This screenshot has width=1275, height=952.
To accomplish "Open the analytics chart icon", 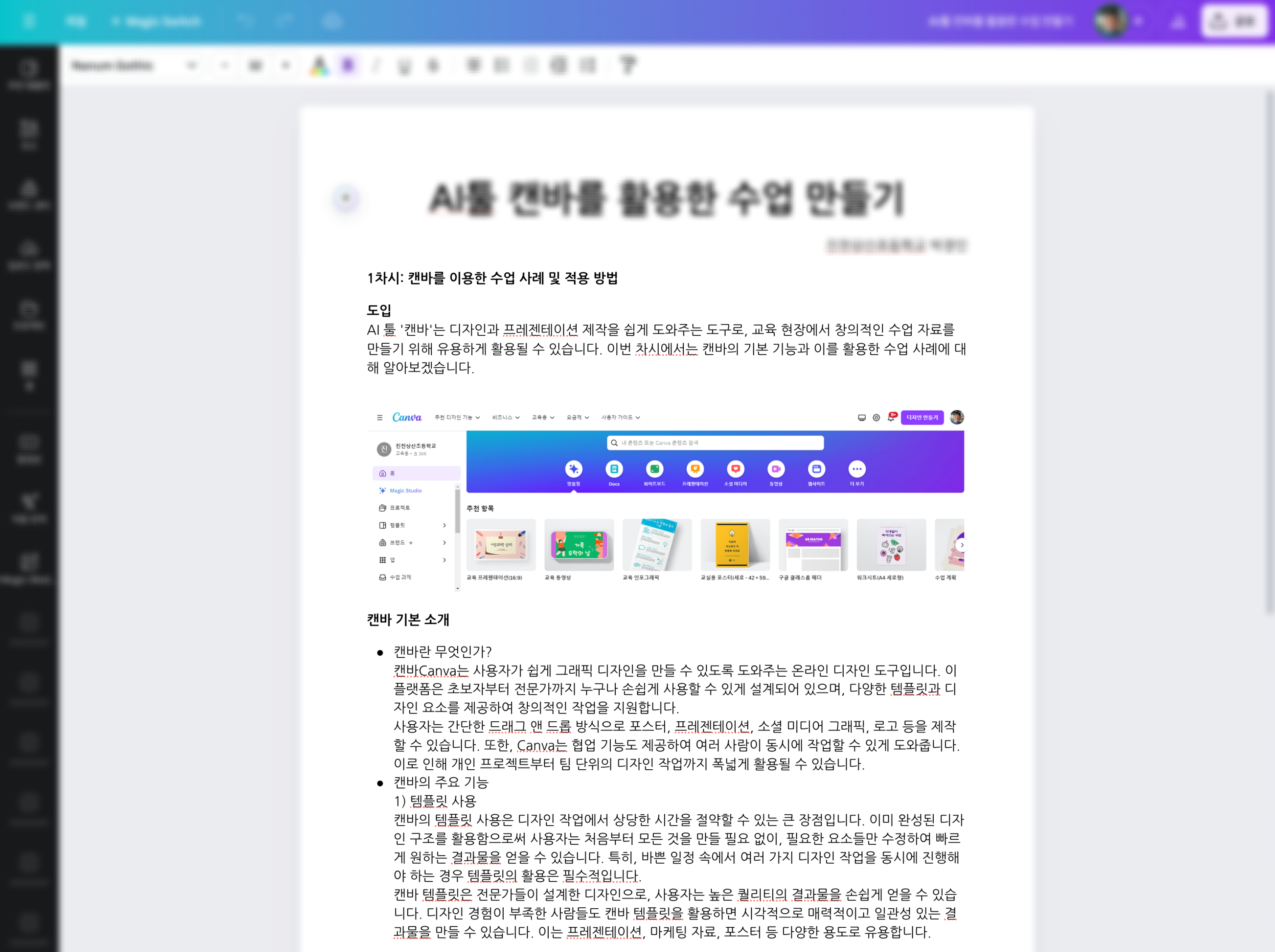I will [x=1179, y=22].
